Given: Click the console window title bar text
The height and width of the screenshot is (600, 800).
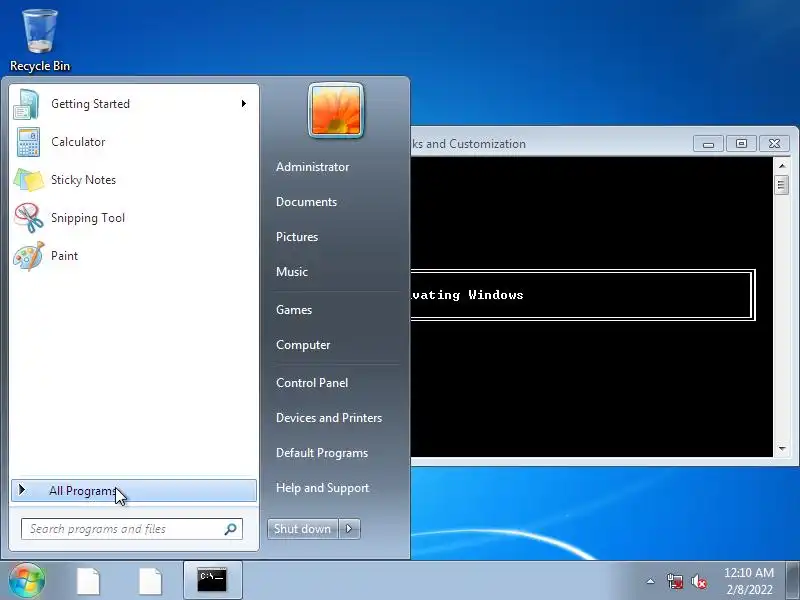Looking at the screenshot, I should click(469, 144).
